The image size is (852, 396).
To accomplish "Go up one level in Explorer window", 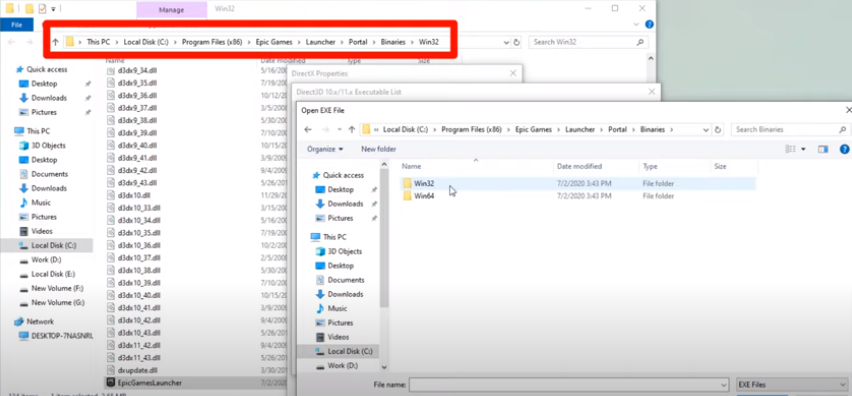I will pyautogui.click(x=55, y=42).
